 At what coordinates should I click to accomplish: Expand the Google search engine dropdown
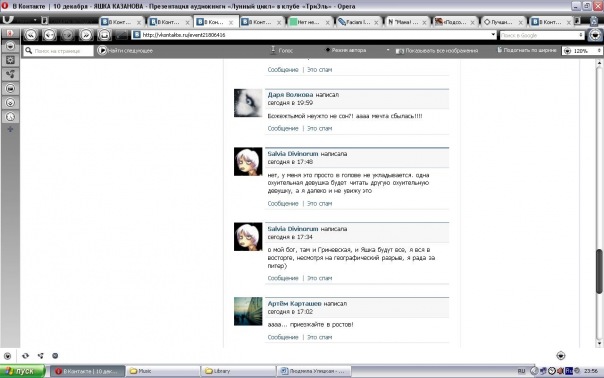(x=581, y=35)
